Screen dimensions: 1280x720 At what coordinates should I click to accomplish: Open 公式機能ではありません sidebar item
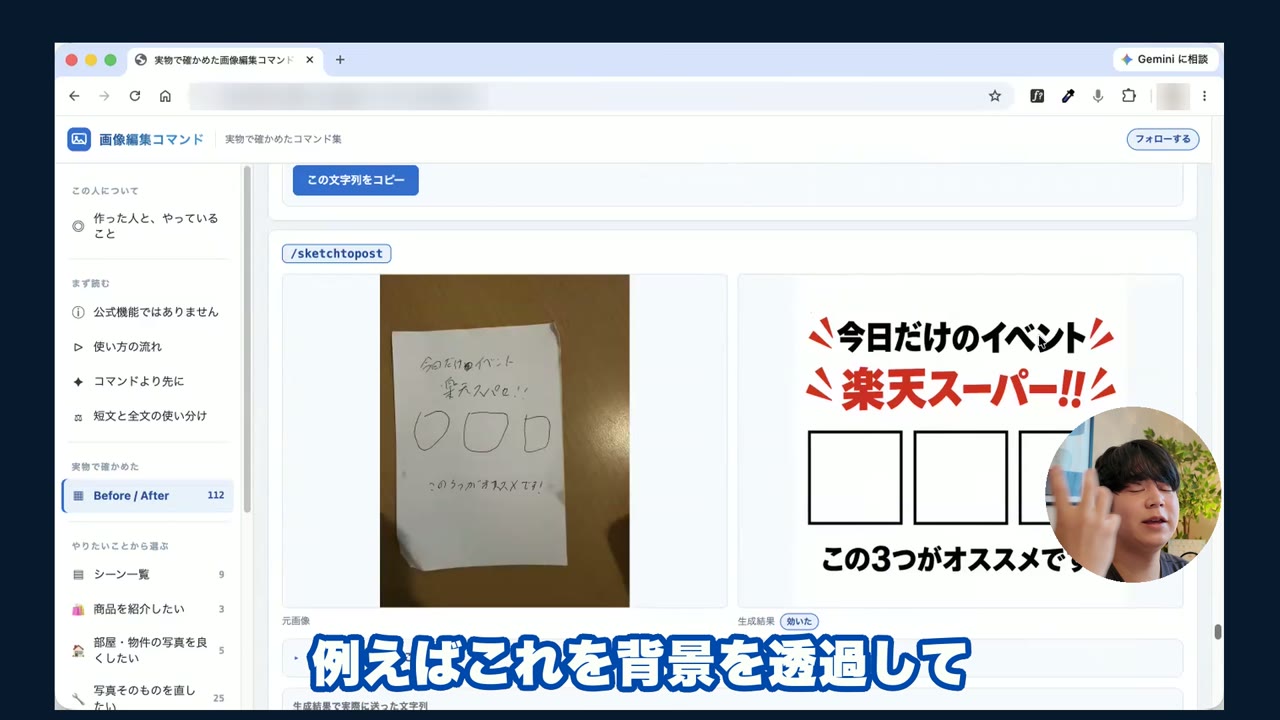click(x=148, y=312)
